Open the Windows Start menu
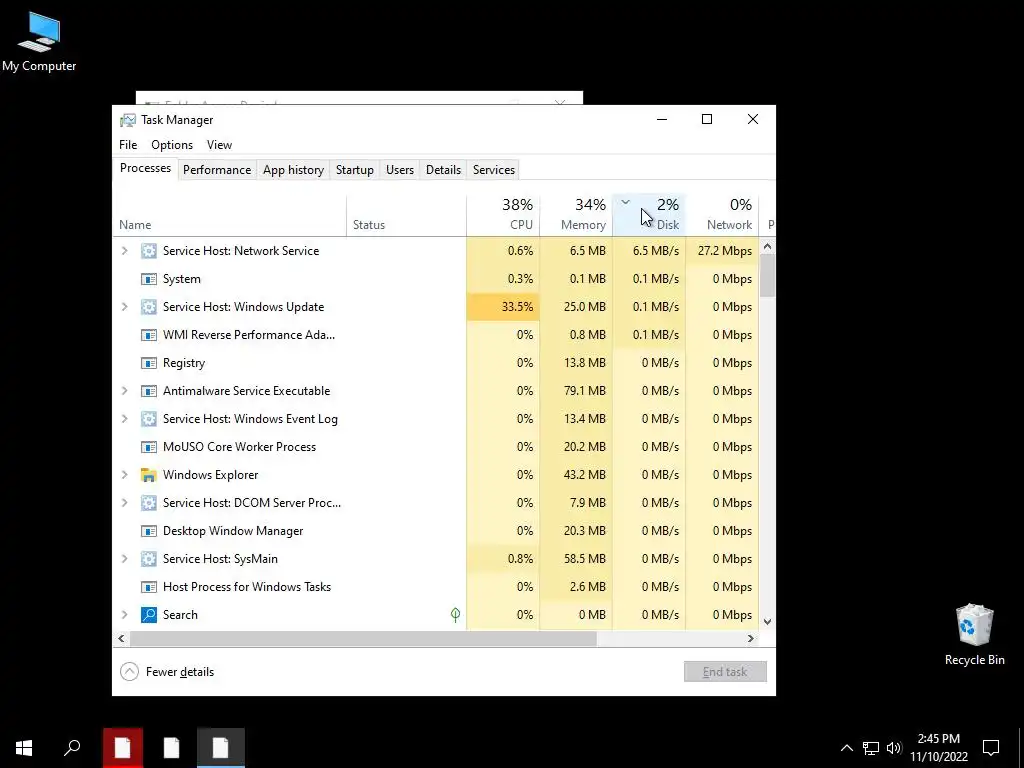 pos(24,748)
